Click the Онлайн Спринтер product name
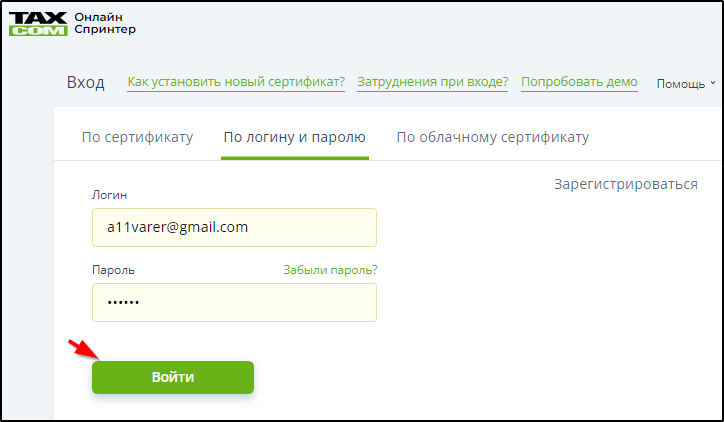 105,23
